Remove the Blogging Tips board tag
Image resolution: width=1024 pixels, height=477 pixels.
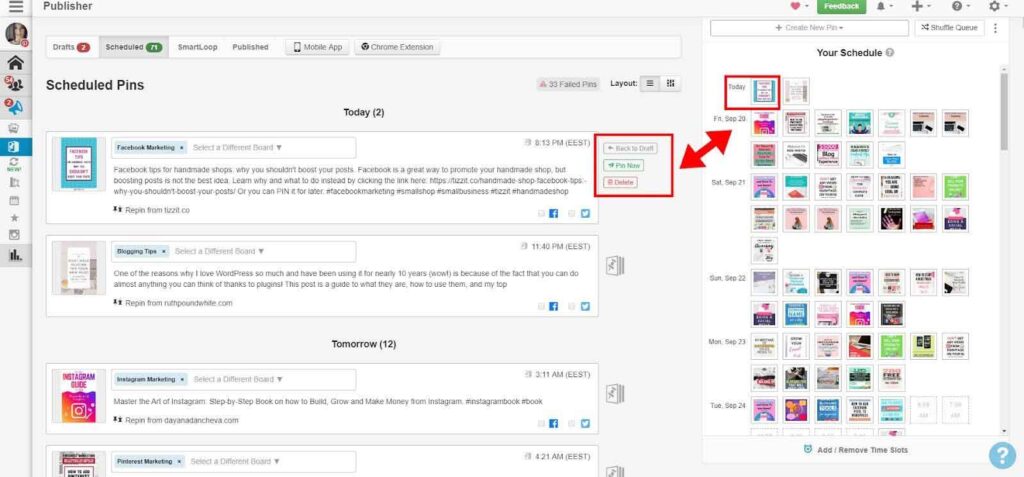click(164, 252)
